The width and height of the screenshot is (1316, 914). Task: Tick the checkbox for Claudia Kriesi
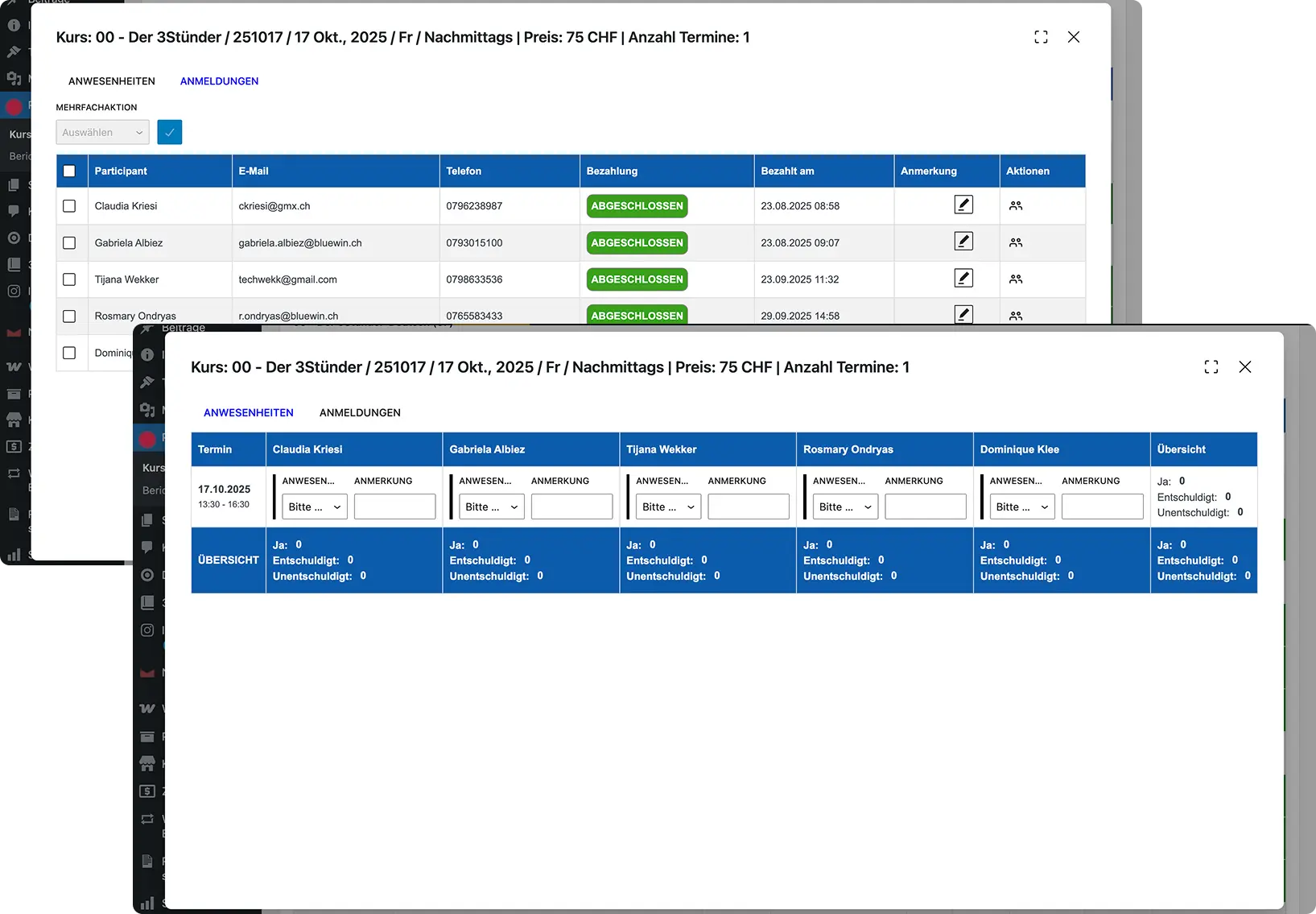[x=69, y=206]
